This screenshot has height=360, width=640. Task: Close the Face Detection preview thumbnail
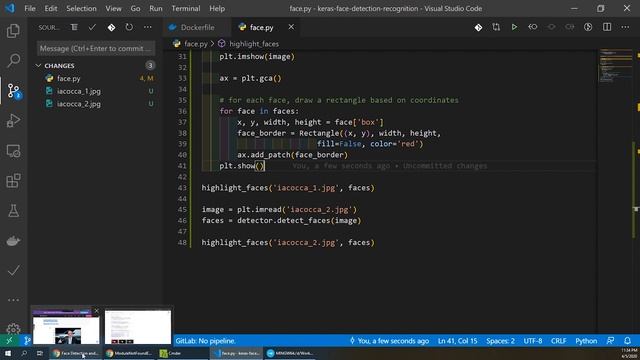(x=96, y=311)
